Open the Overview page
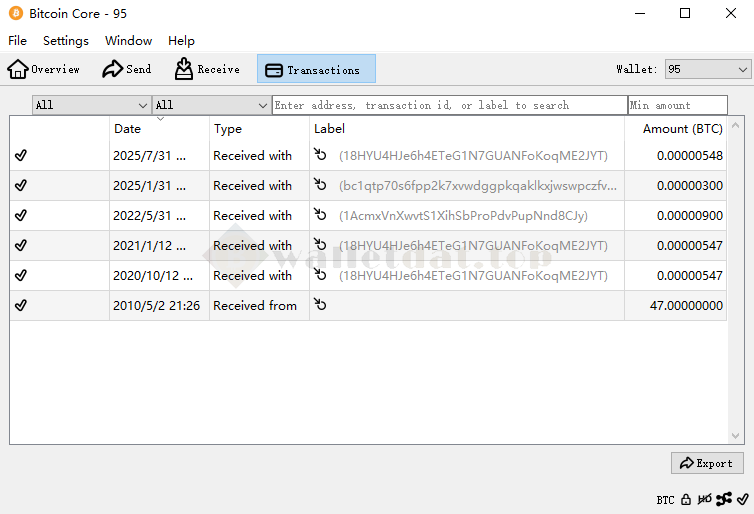754x514 pixels. click(x=43, y=69)
